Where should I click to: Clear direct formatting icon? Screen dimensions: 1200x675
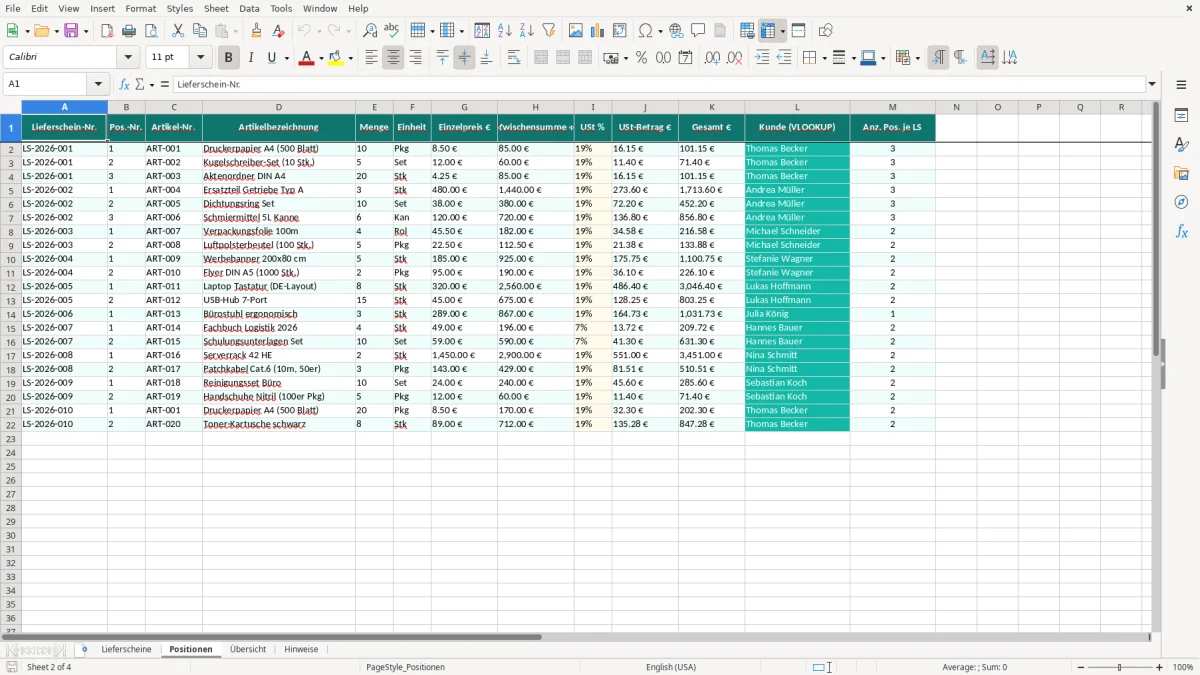[x=278, y=31]
